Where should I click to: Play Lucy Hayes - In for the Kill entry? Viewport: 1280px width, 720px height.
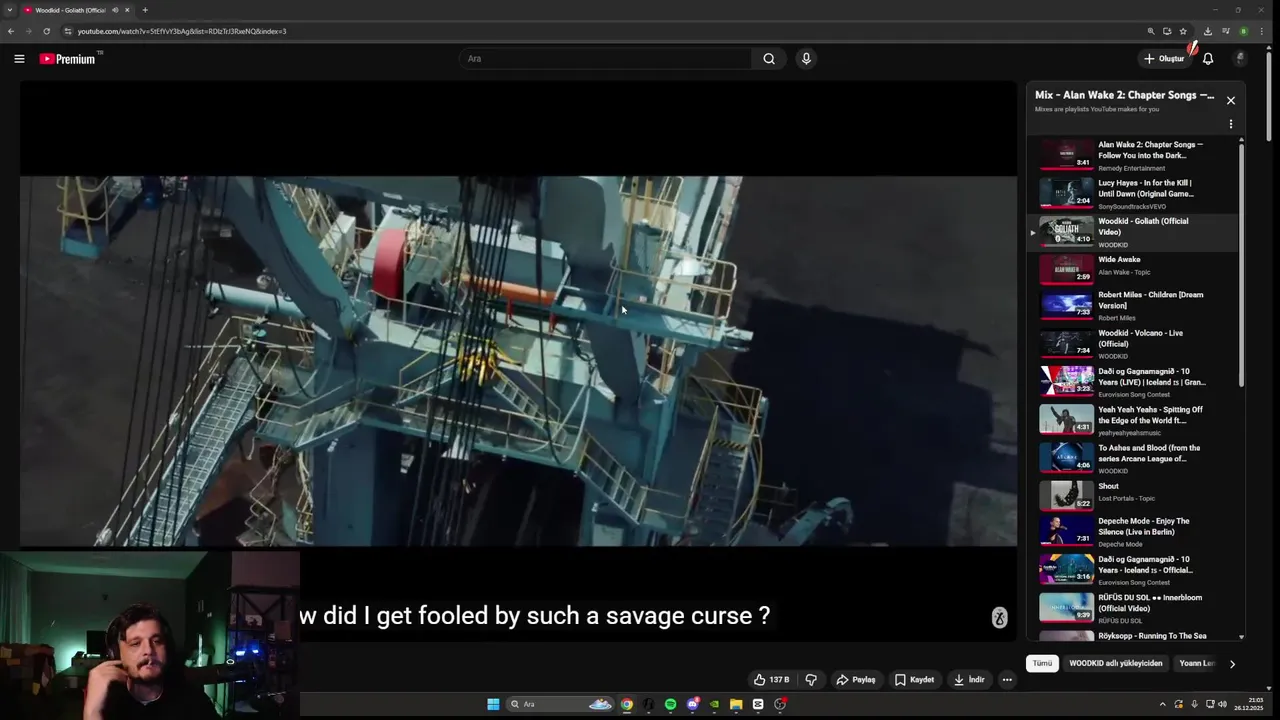[x=1132, y=194]
